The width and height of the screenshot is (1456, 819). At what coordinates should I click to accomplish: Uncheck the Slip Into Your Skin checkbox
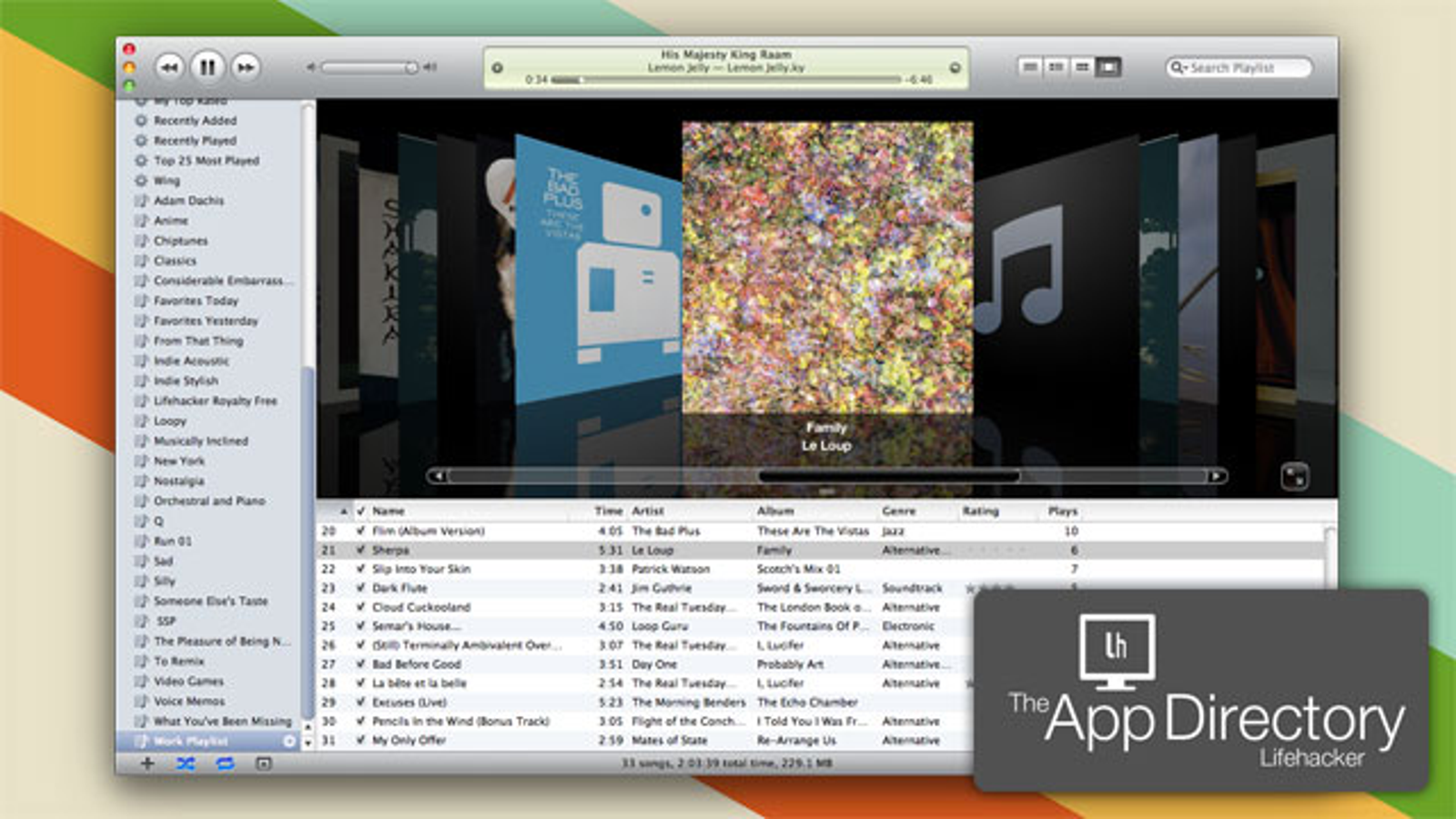click(x=361, y=569)
